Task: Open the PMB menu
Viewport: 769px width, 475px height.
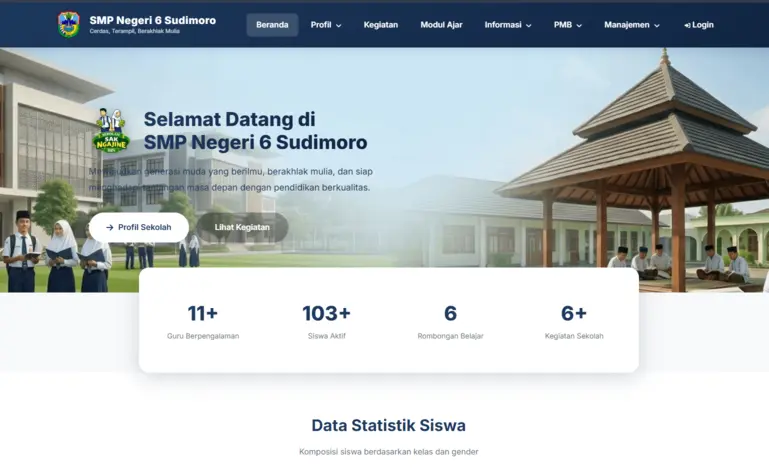Action: point(567,25)
